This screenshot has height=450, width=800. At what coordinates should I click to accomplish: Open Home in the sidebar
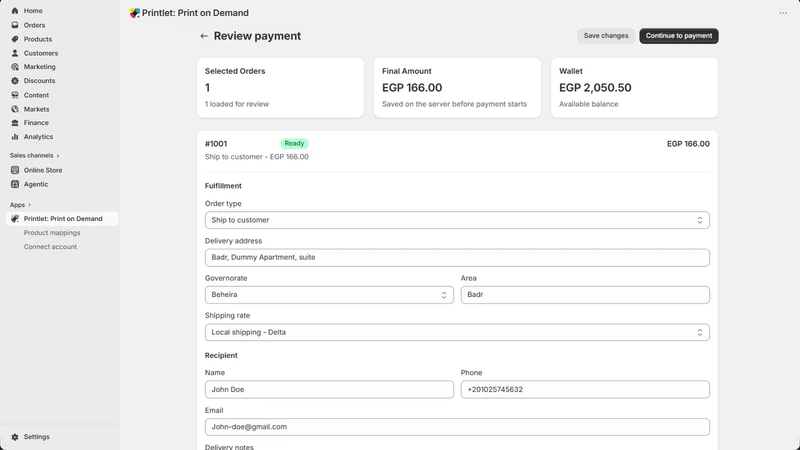click(x=33, y=11)
